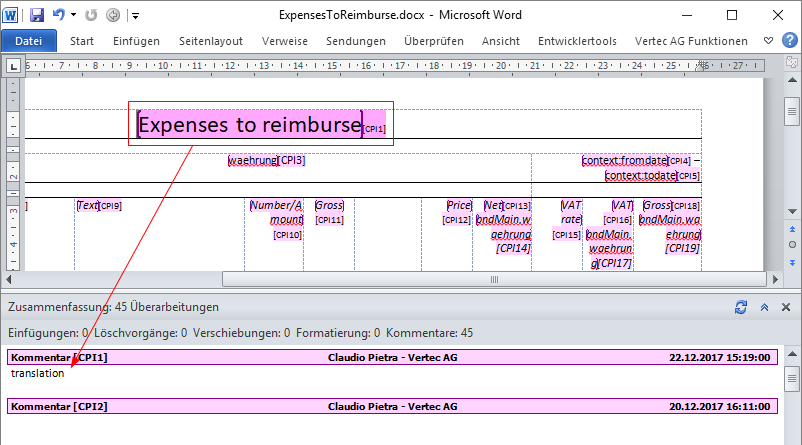
Task: Click the Select Browse Object circle button
Action: tap(792, 244)
